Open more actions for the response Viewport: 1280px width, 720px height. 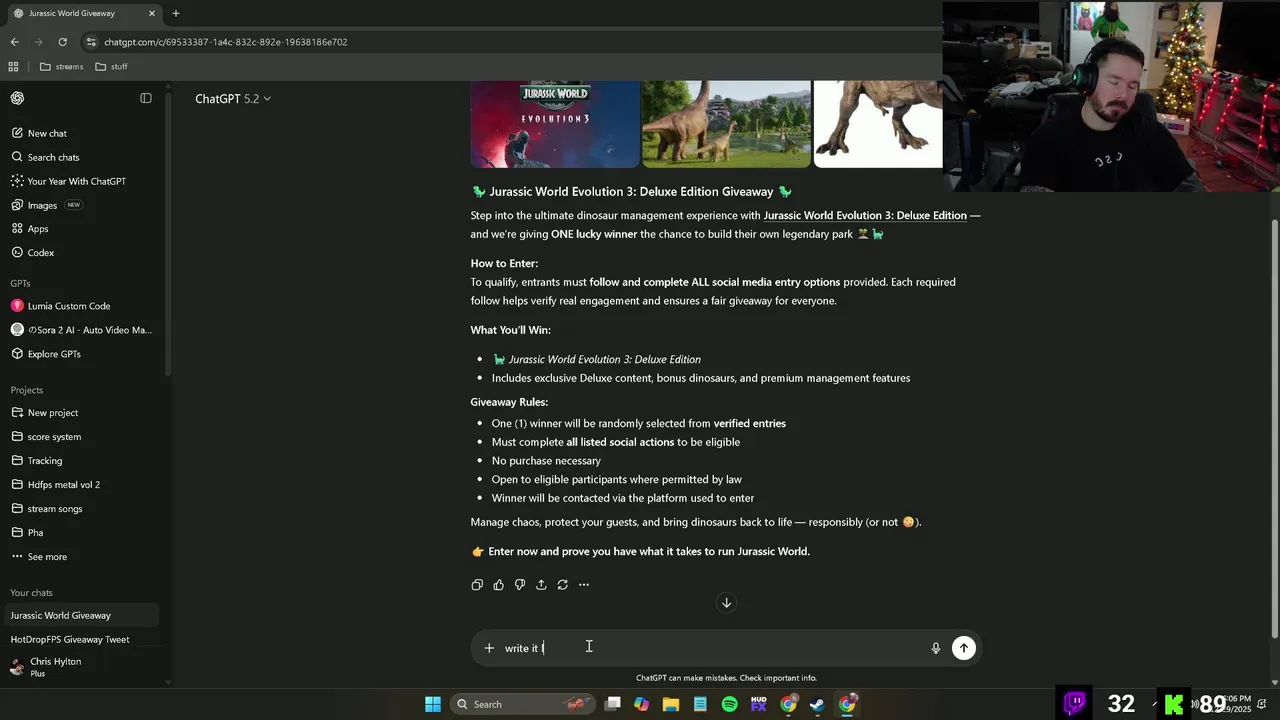(x=584, y=585)
